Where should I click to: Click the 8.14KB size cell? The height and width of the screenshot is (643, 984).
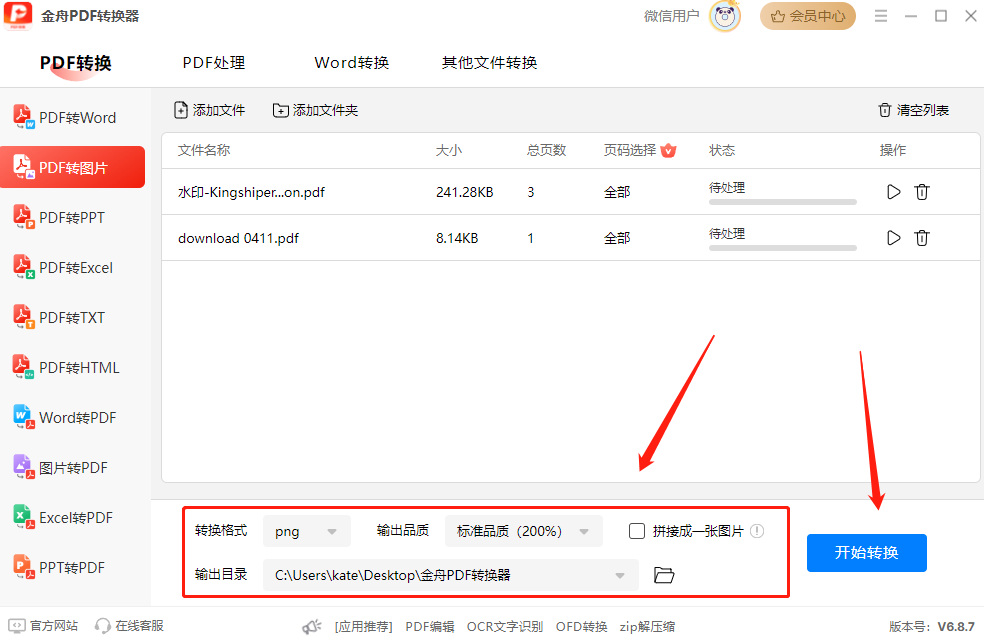point(457,238)
